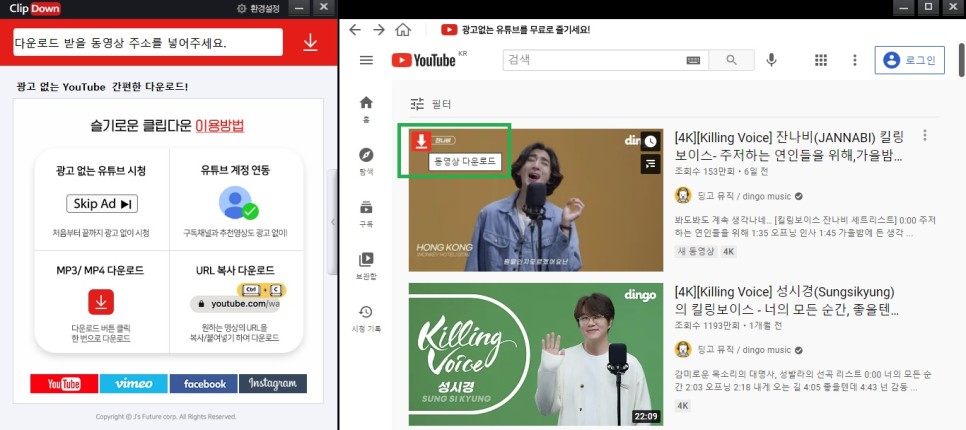Open YouTube settings three-dot menu
Screen dimensions: 966x430
tap(854, 60)
